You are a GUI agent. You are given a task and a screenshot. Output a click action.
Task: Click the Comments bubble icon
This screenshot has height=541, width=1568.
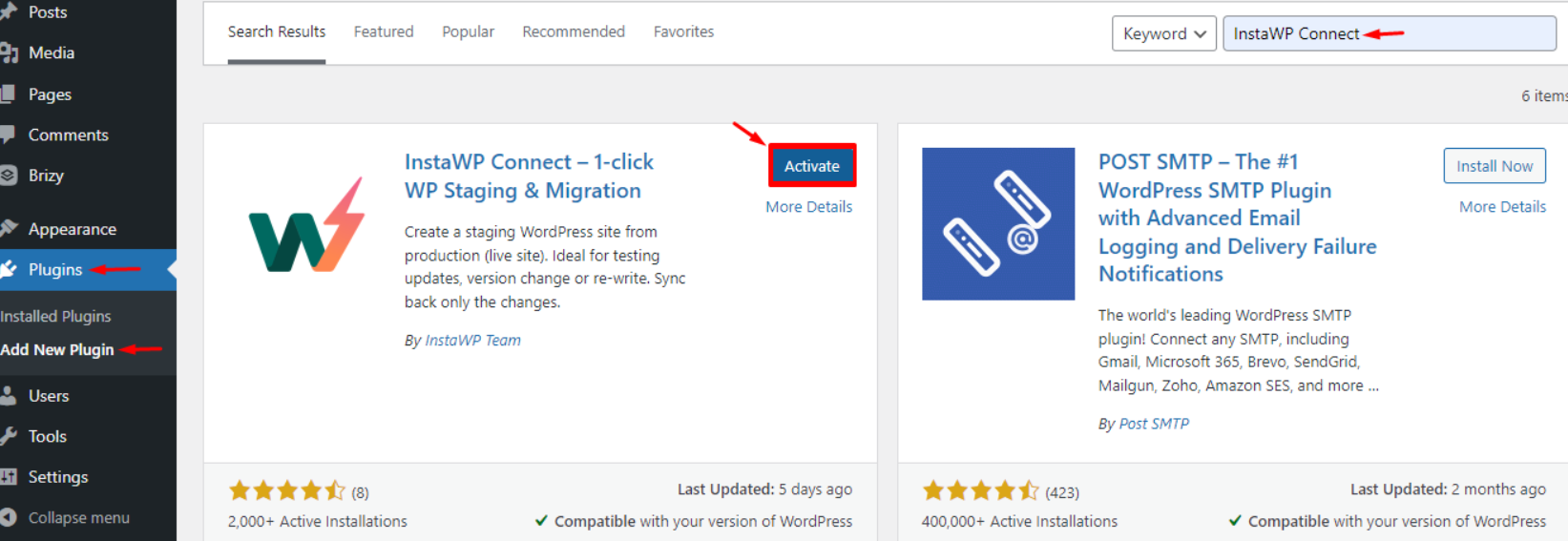(x=9, y=135)
